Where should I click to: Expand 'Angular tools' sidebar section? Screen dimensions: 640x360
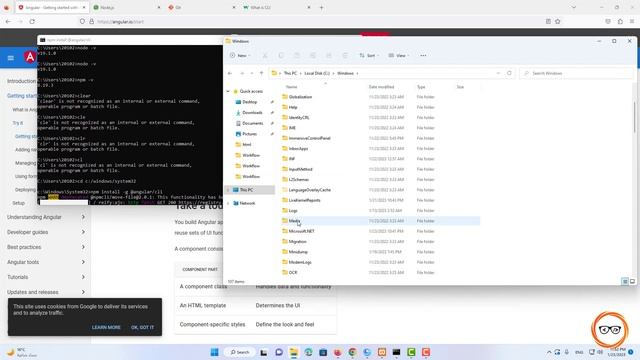(x=46, y=262)
